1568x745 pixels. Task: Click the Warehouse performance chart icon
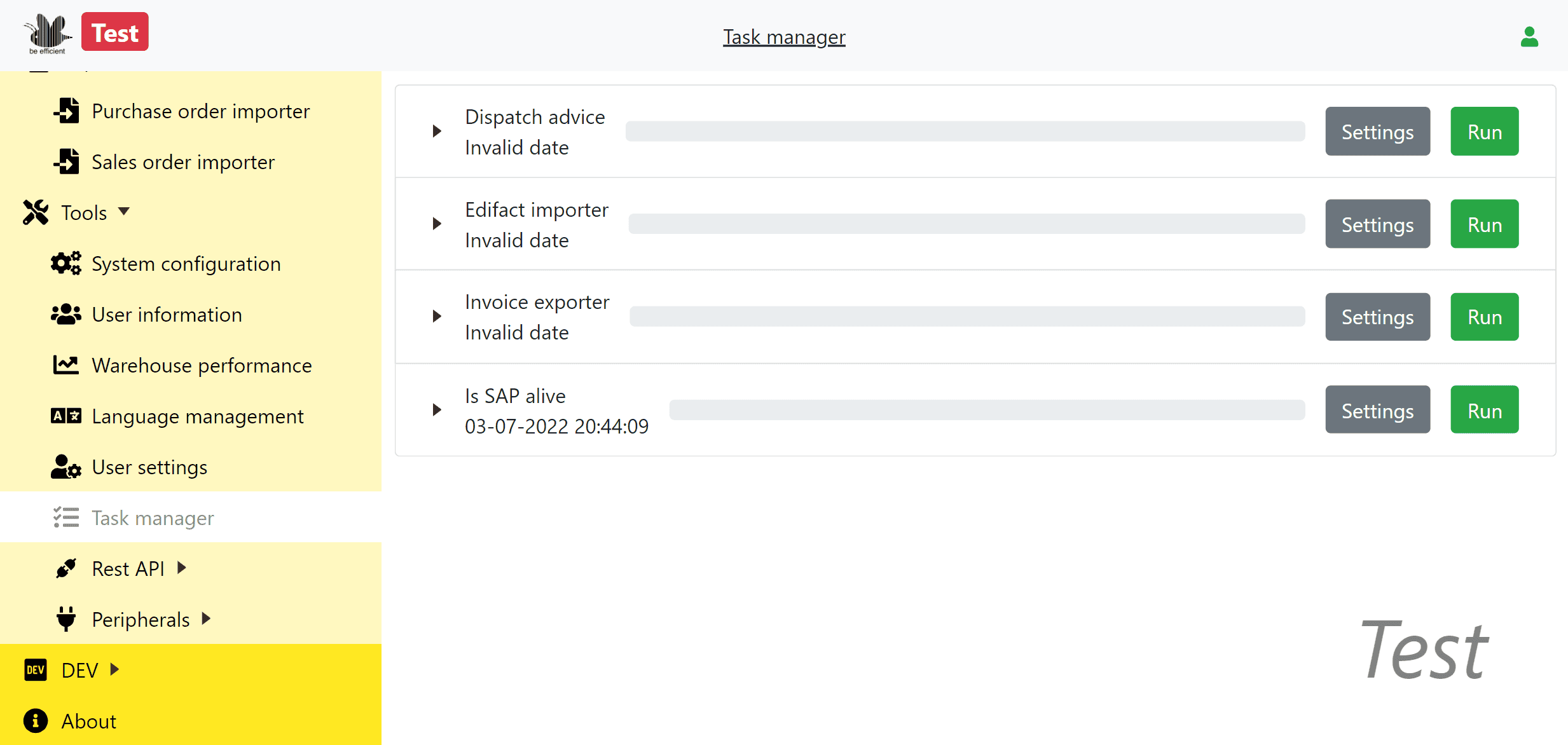66,365
